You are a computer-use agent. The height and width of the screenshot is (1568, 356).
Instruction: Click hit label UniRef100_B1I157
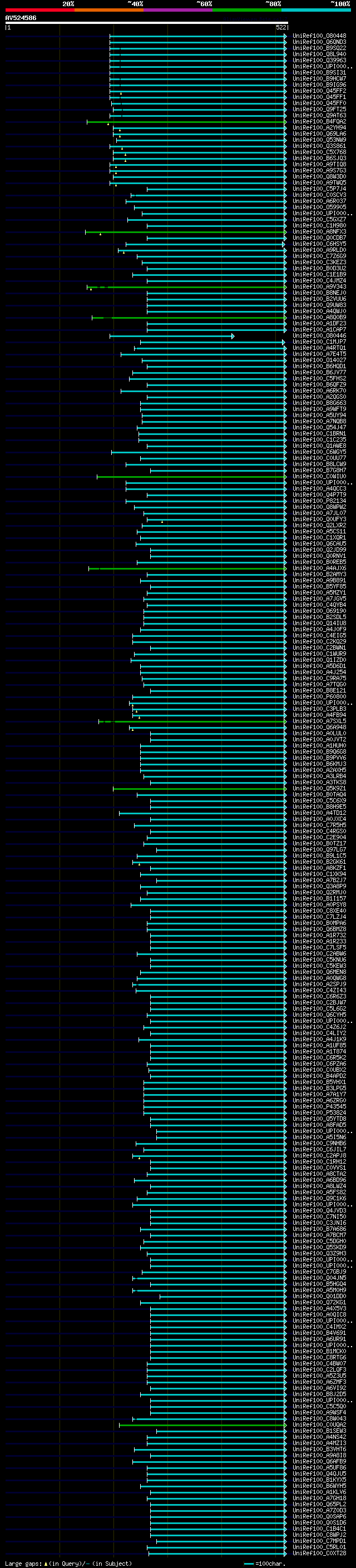tap(319, 898)
